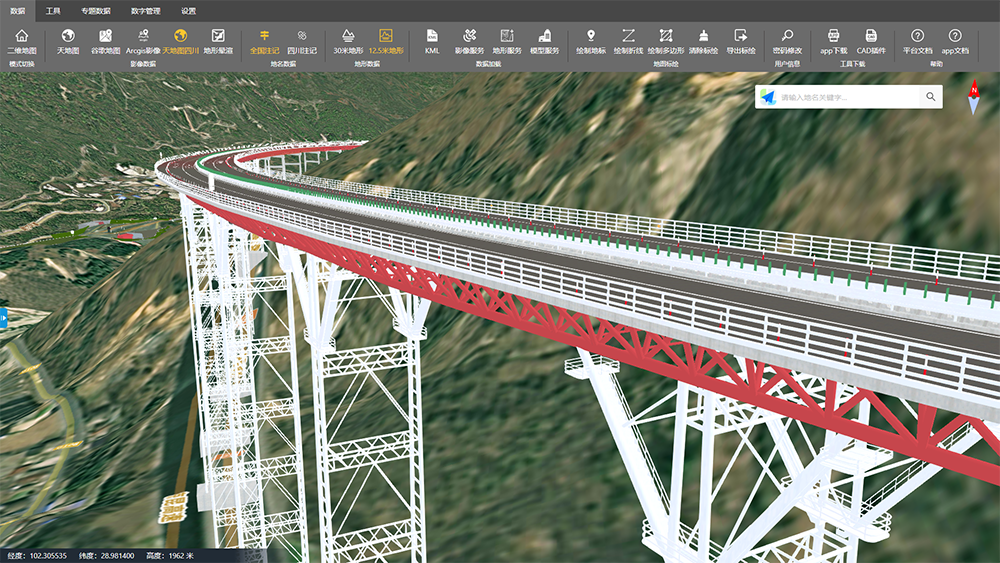The image size is (1000, 563).
Task: Enable the 四川注记 labels layer
Action: [302, 40]
